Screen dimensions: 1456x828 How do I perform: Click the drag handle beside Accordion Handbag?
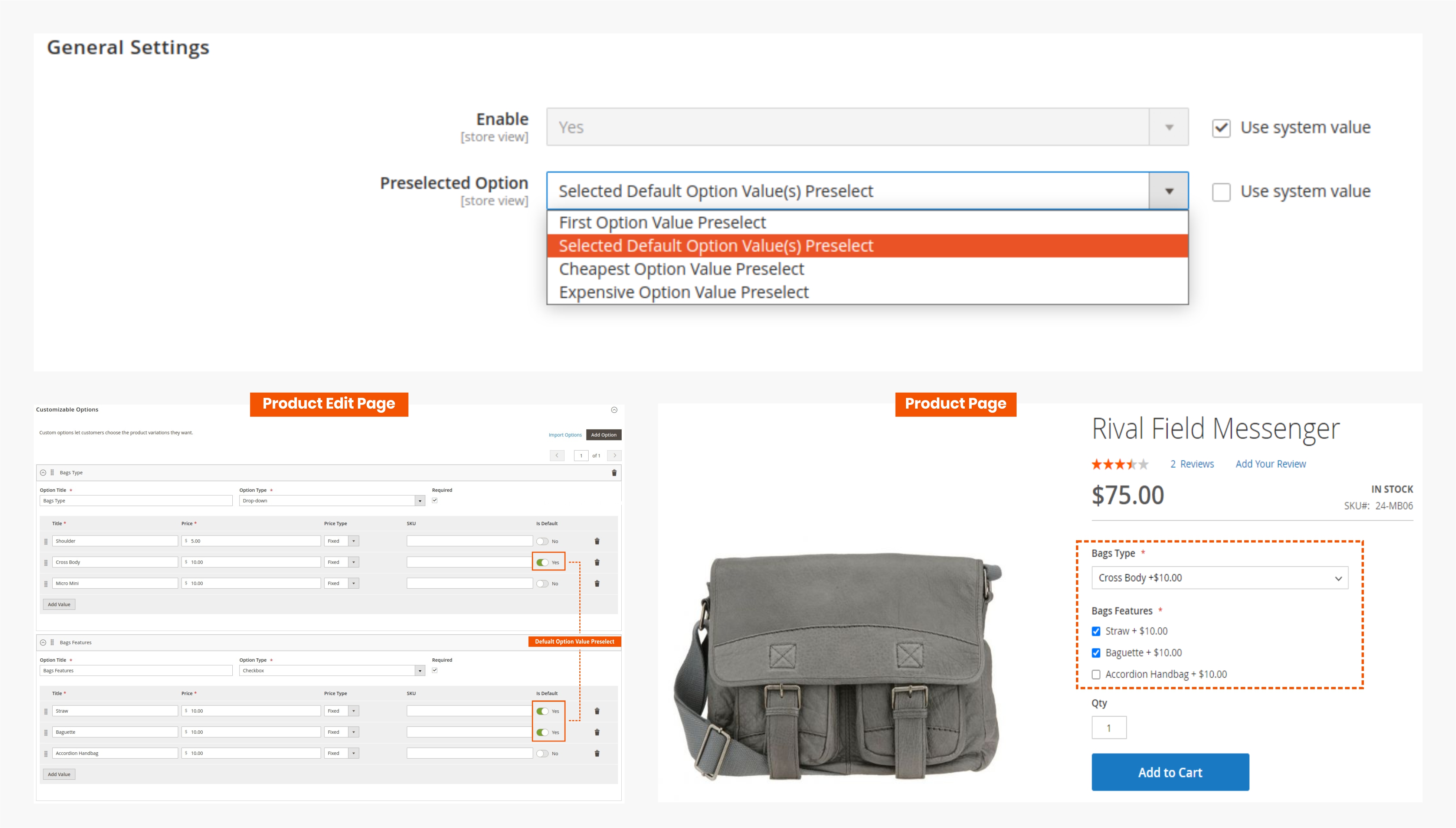pyautogui.click(x=46, y=753)
